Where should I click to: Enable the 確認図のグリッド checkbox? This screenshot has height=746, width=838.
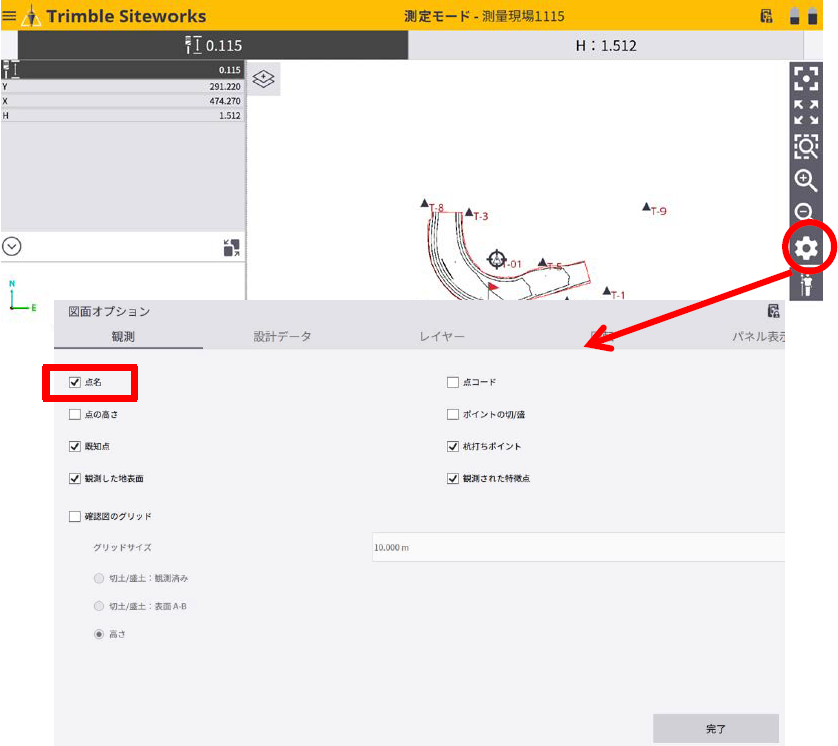[x=75, y=516]
